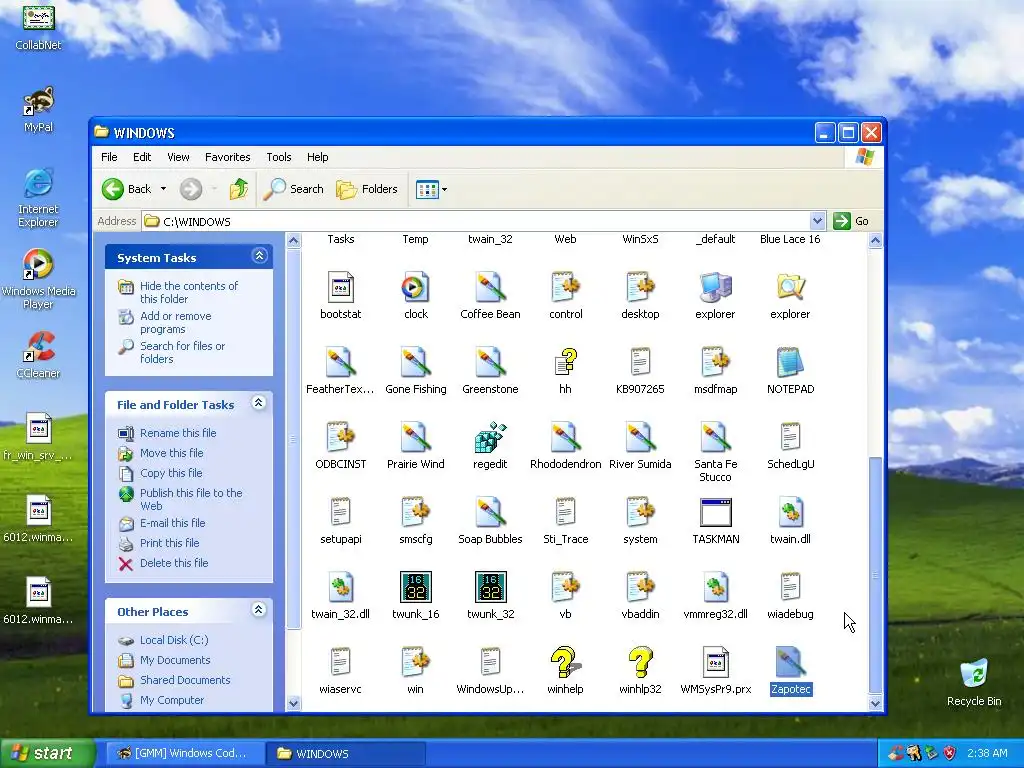Screen dimensions: 1024x768
Task: Select the clock media file icon
Action: coord(415,287)
